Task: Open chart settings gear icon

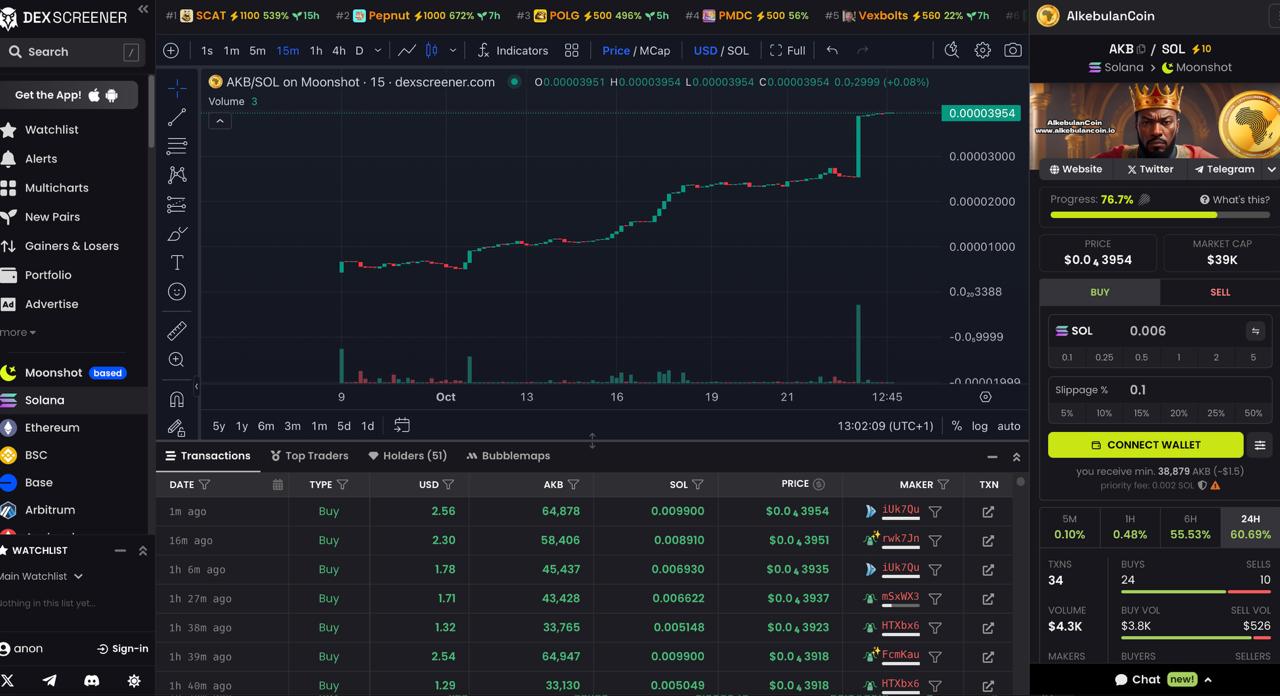Action: [983, 50]
